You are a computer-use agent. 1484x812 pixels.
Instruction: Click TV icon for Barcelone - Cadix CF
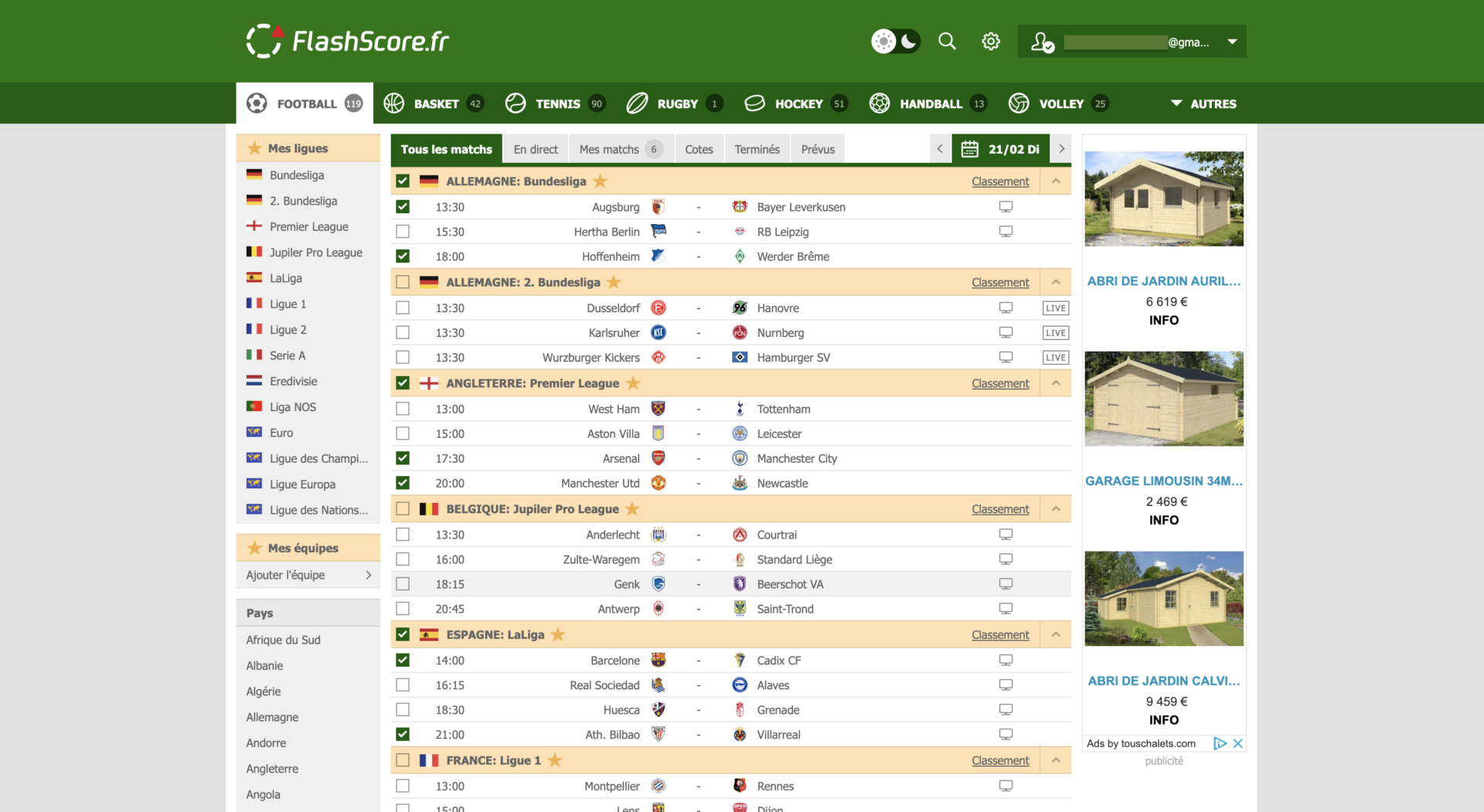click(1006, 660)
